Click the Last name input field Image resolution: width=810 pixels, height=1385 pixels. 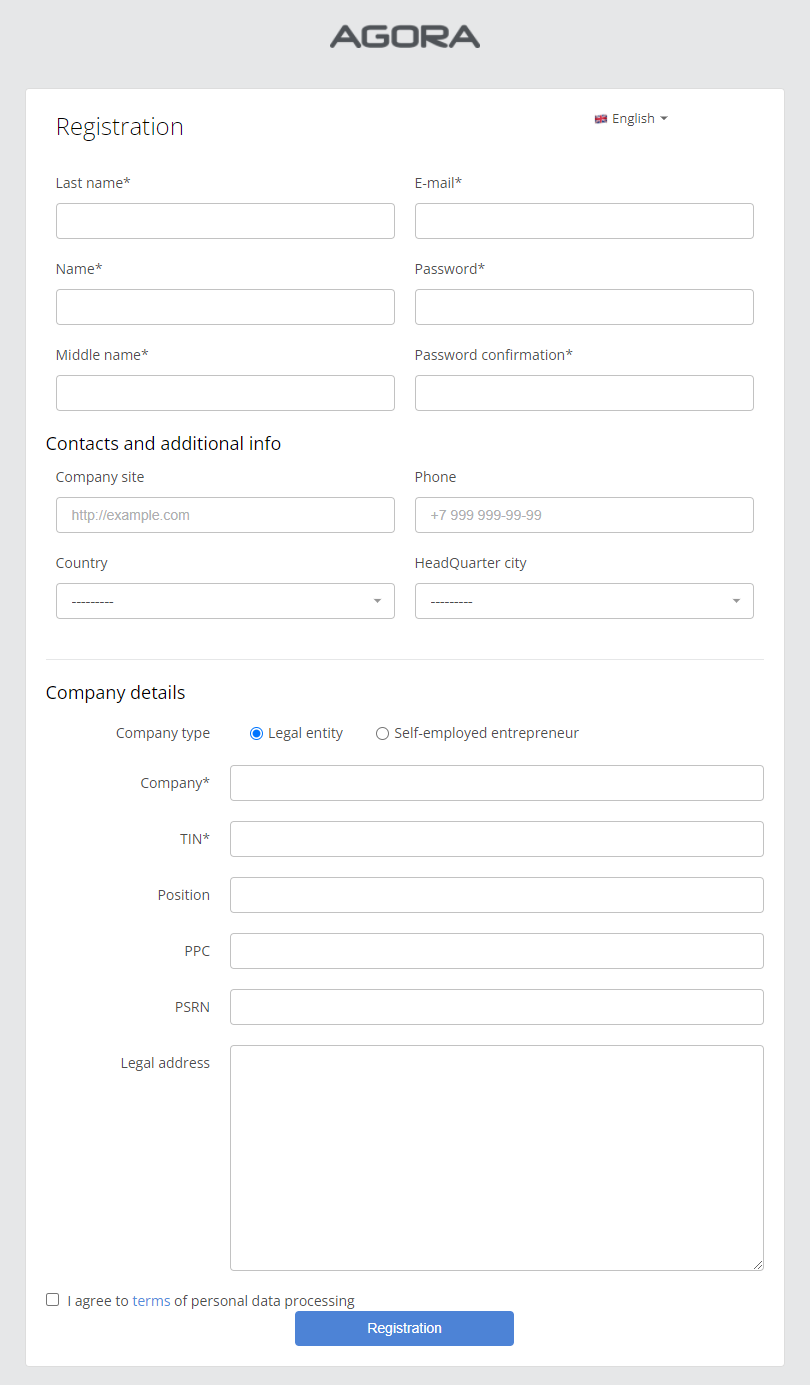(225, 221)
